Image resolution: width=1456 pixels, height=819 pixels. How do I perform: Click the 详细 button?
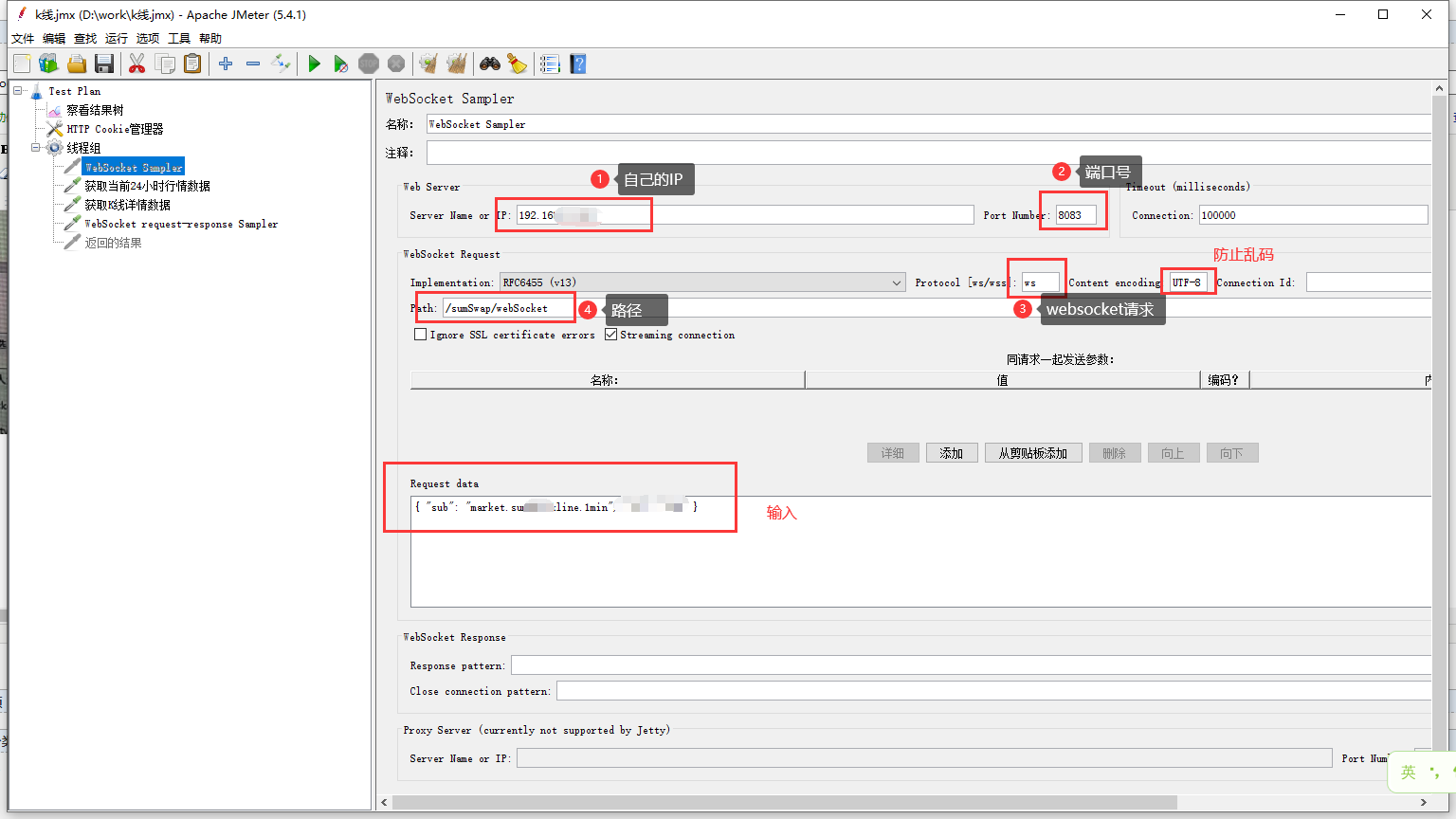click(893, 453)
